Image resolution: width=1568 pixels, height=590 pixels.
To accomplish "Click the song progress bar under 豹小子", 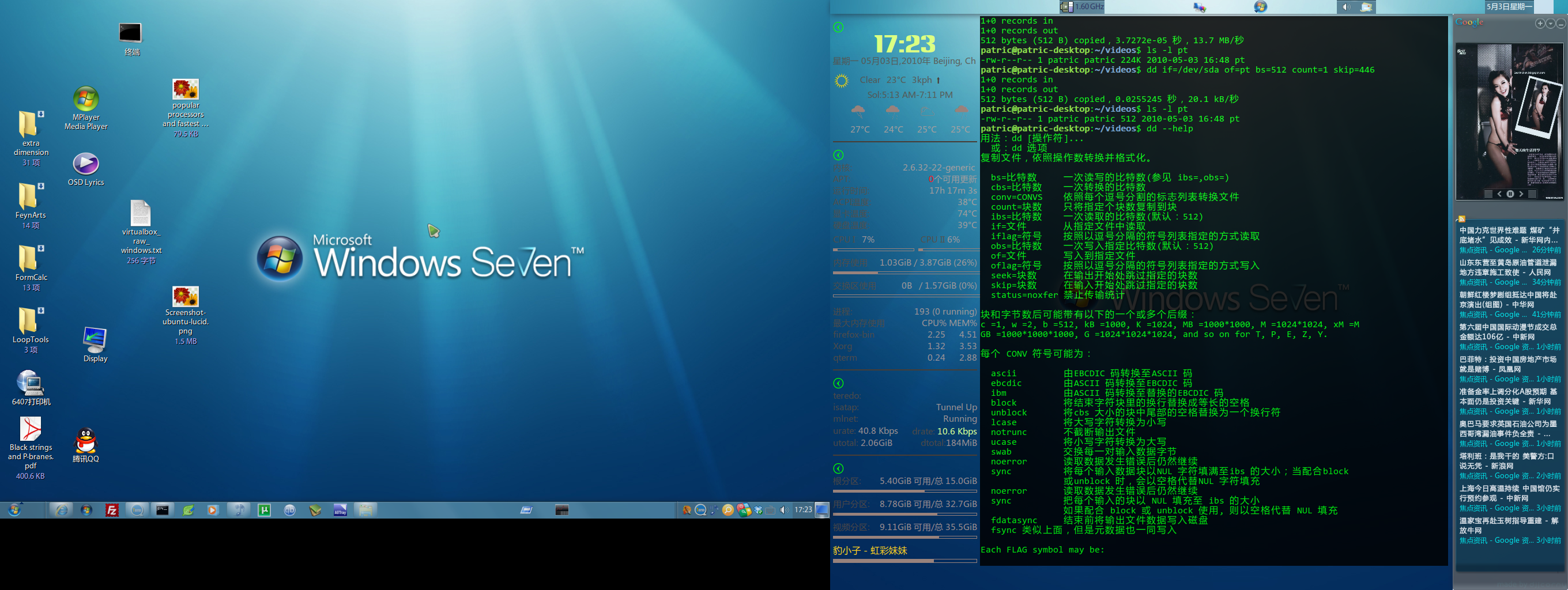I will 904,561.
